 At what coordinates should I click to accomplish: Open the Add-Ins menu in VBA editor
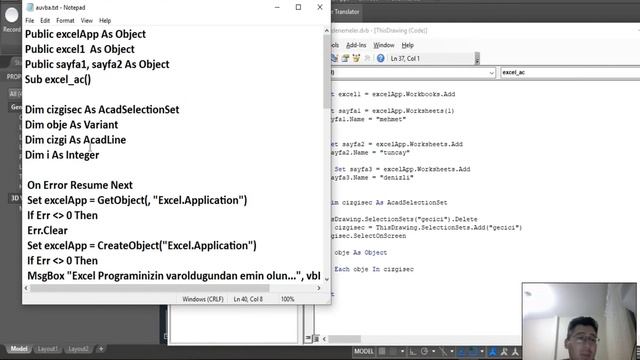pyautogui.click(x=356, y=45)
